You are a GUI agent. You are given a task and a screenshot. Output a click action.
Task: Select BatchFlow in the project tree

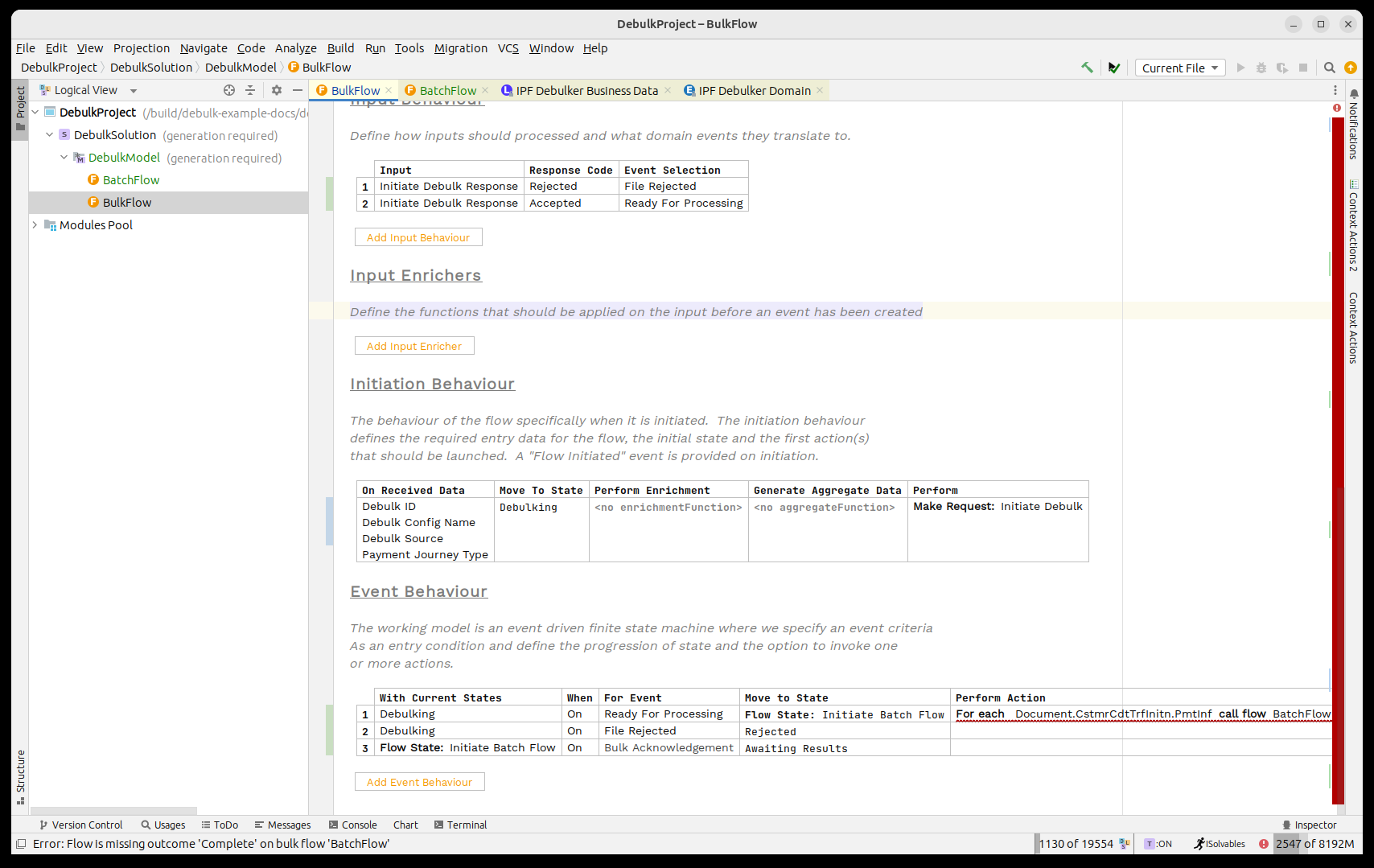(x=131, y=180)
